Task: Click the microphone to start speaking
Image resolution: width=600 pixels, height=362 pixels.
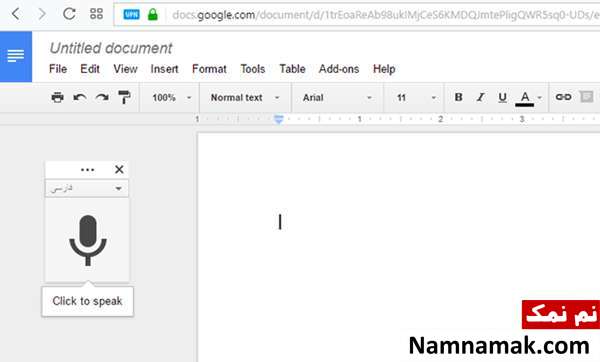Action: pyautogui.click(x=88, y=240)
